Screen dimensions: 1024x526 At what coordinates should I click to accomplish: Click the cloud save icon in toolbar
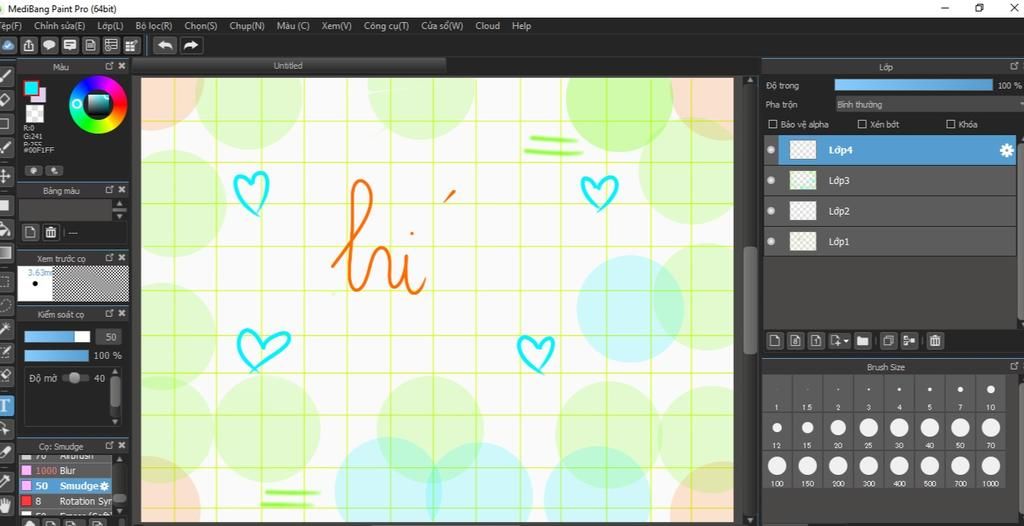pos(7,45)
